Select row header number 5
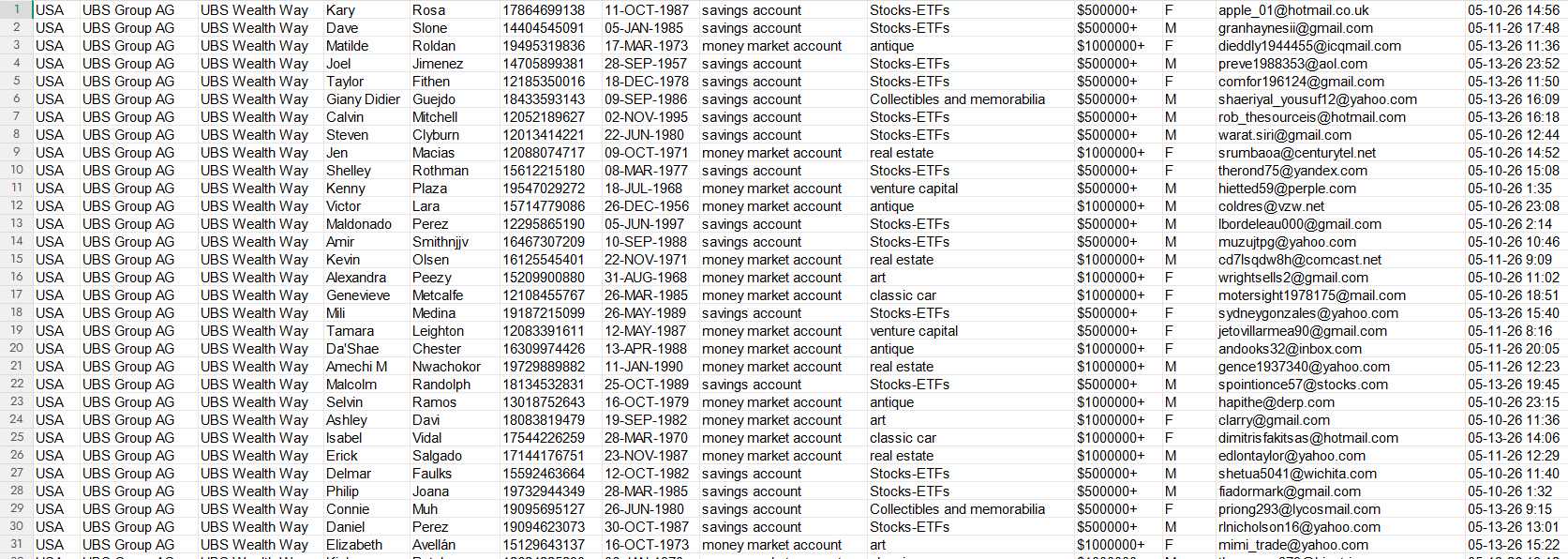Viewport: 1568px width, 559px height. pyautogui.click(x=16, y=82)
